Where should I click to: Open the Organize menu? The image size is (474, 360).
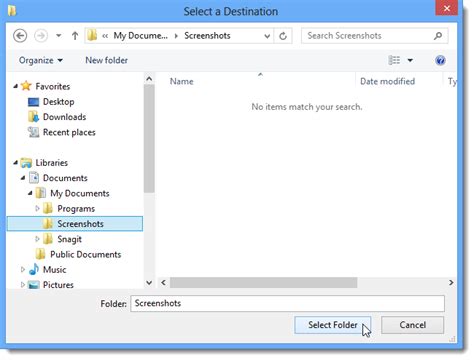click(41, 60)
